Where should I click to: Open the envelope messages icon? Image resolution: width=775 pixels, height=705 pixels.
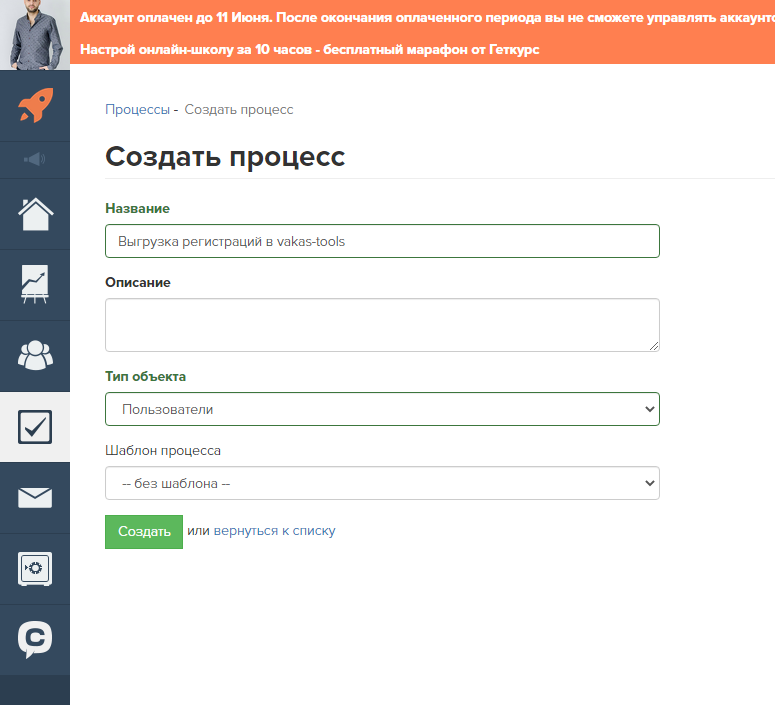(x=35, y=497)
